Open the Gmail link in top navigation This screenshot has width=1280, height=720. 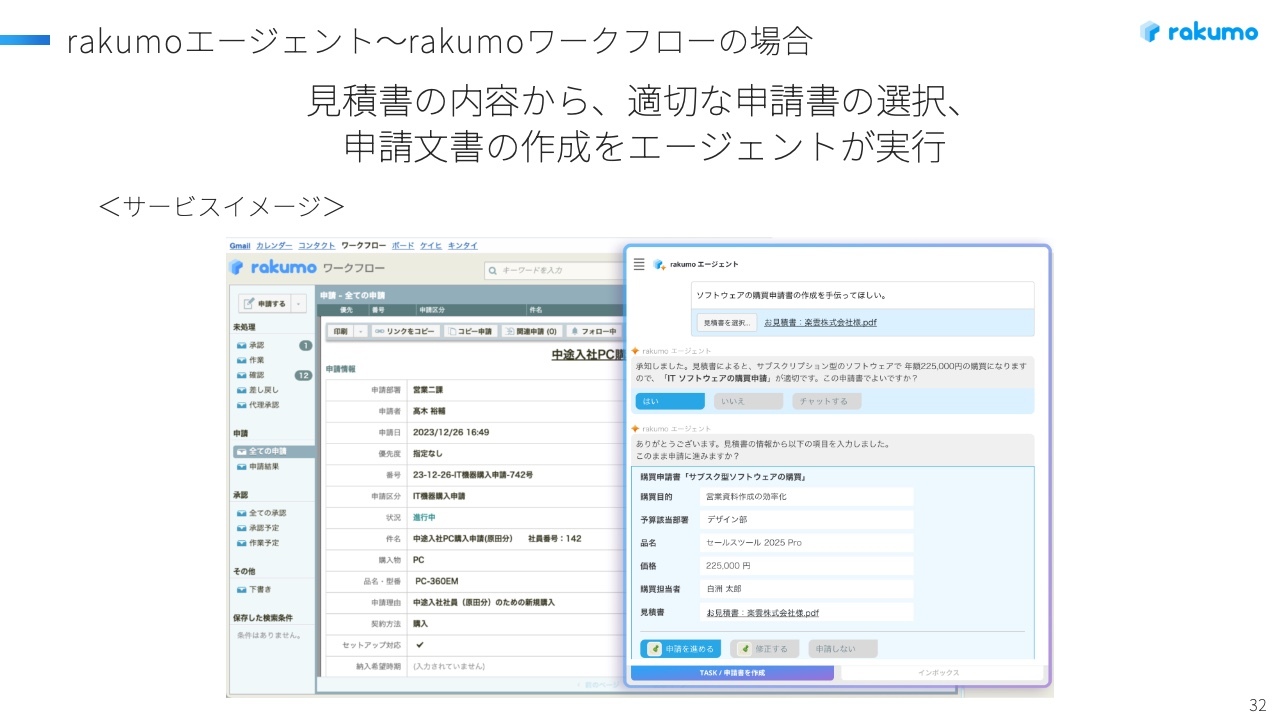[x=240, y=245]
